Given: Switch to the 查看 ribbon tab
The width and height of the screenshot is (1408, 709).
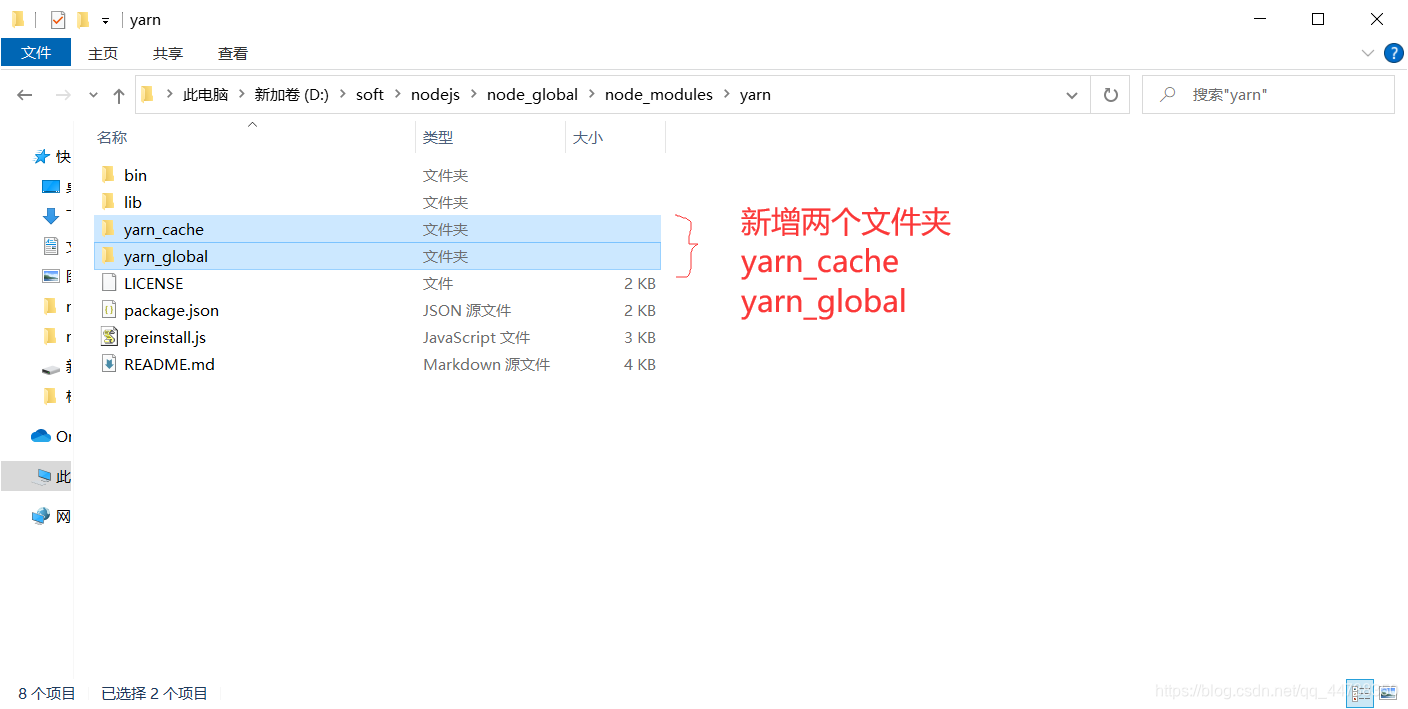Looking at the screenshot, I should tap(232, 53).
